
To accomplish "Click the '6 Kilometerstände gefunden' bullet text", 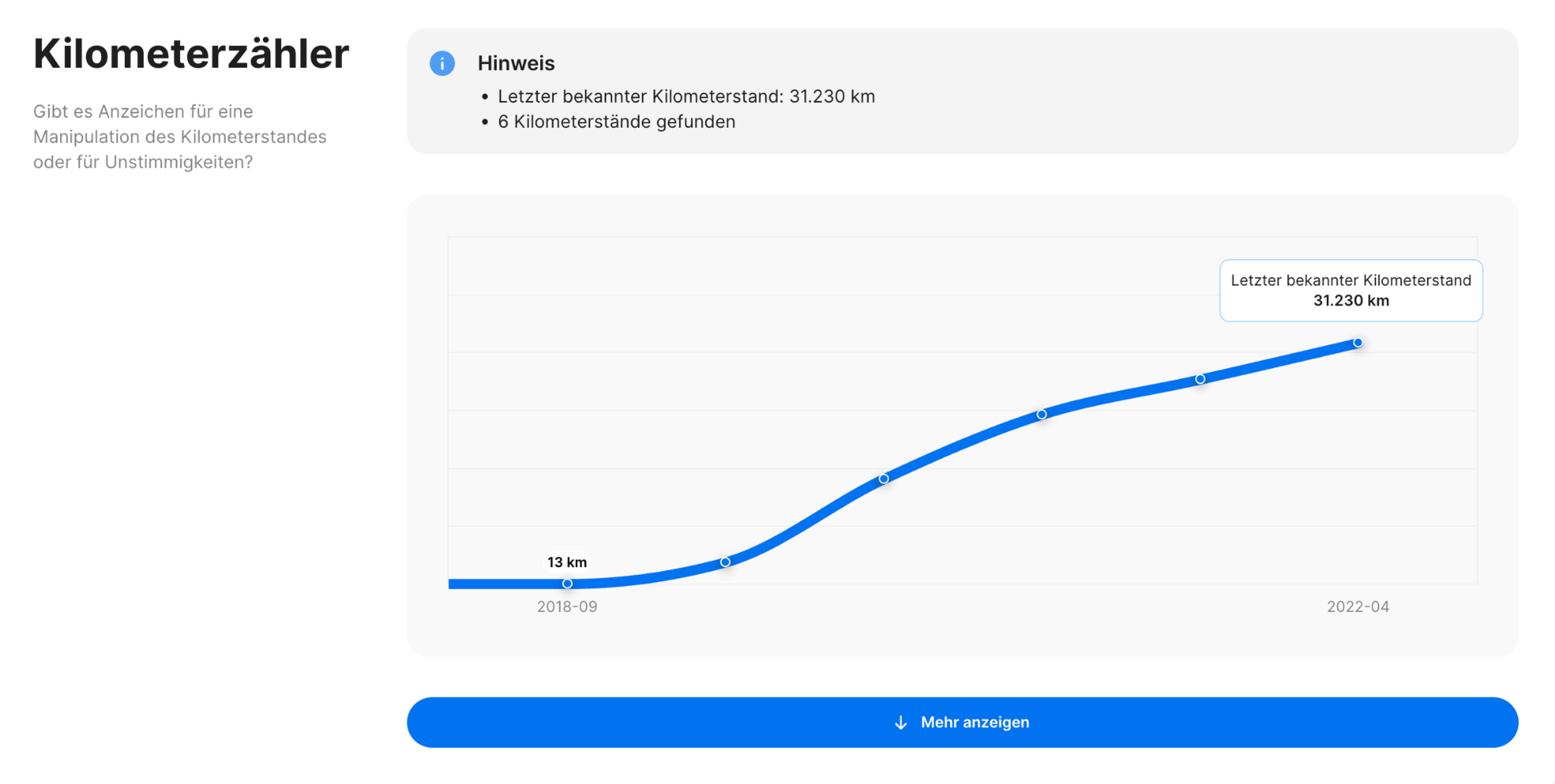I will pyautogui.click(x=616, y=122).
